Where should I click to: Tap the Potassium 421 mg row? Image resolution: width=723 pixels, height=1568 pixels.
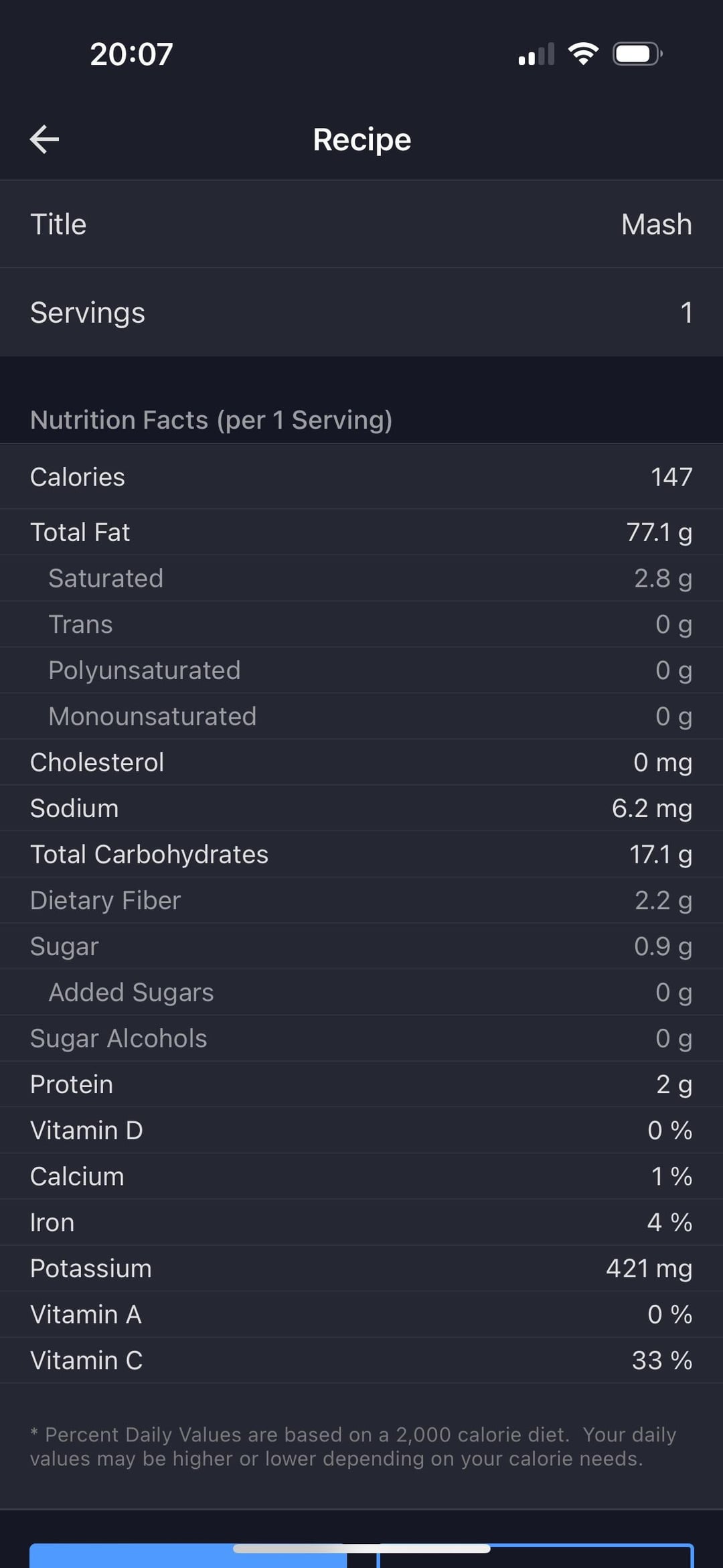click(x=361, y=1269)
